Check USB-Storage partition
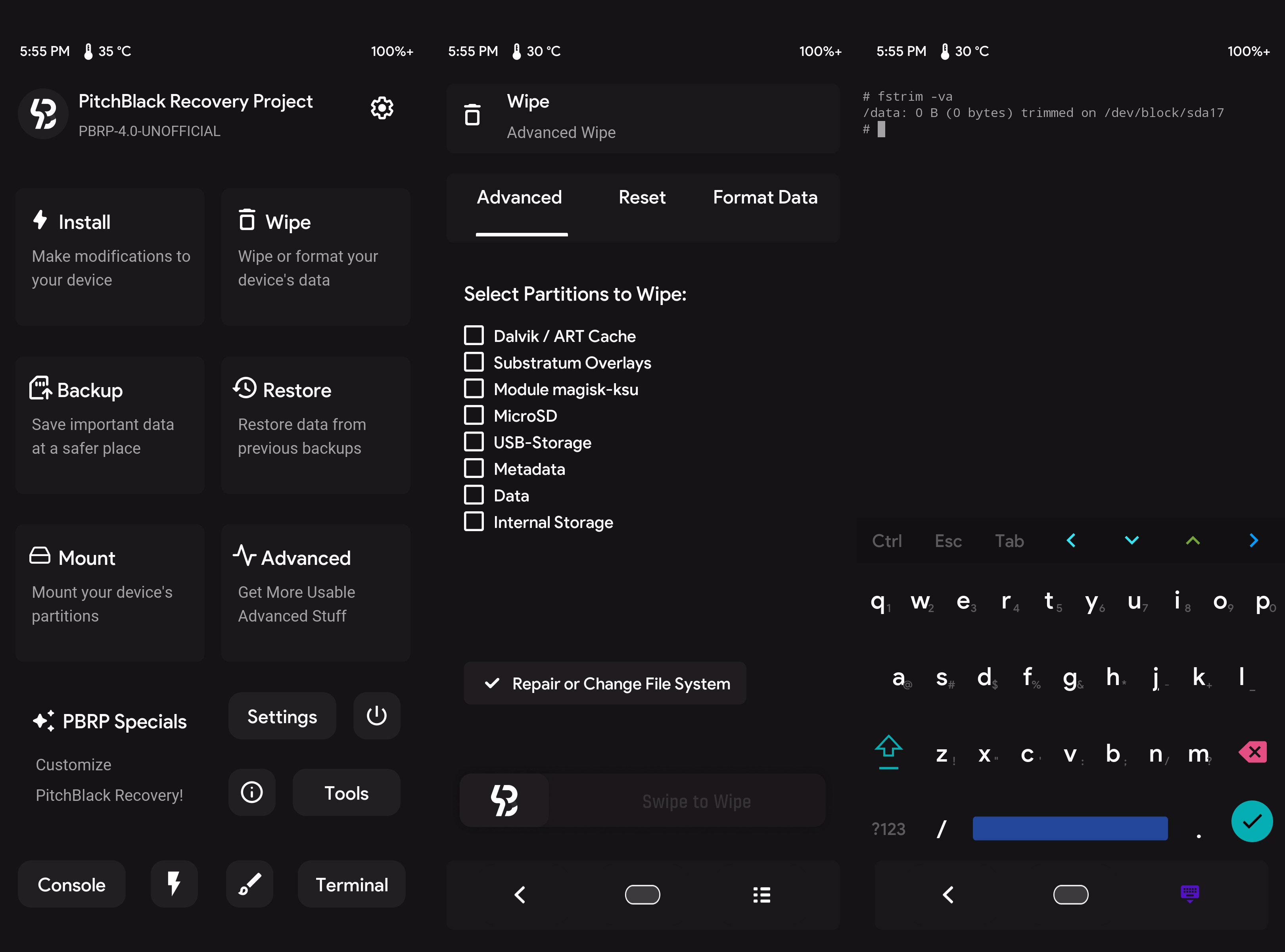1285x952 pixels. (474, 441)
